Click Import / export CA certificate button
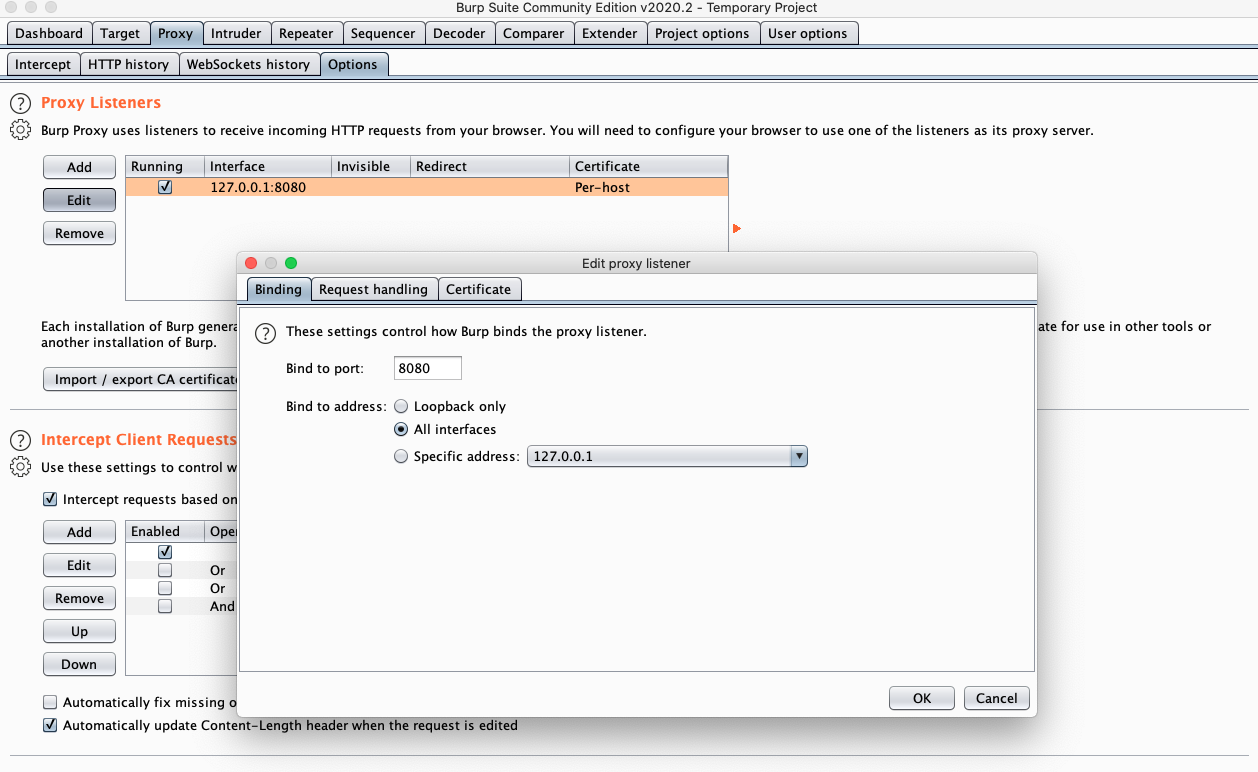This screenshot has height=772, width=1258. click(x=140, y=379)
